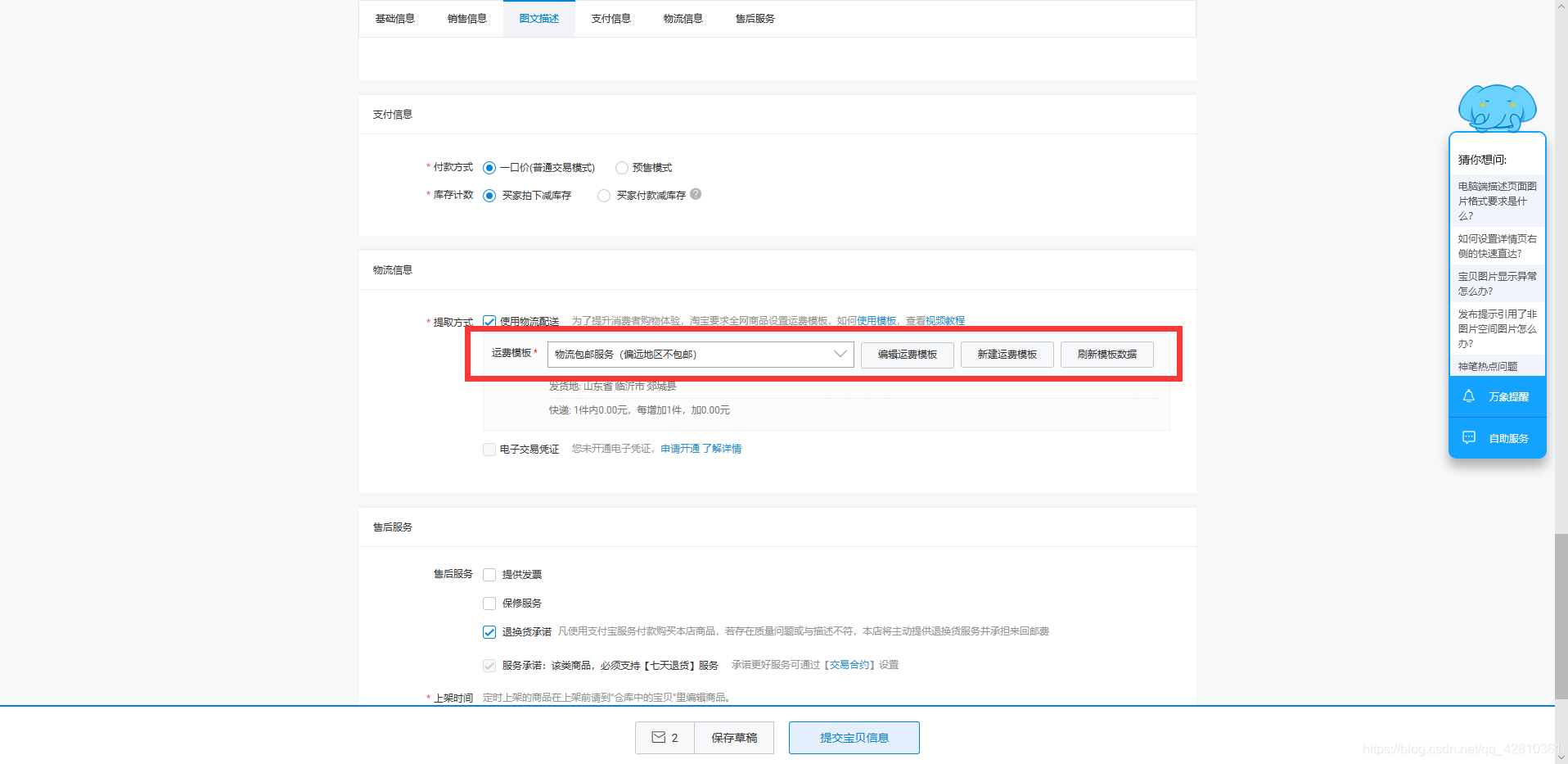Choose 买家拍下减库存 stock counting
The height and width of the screenshot is (764, 1568).
(x=489, y=196)
